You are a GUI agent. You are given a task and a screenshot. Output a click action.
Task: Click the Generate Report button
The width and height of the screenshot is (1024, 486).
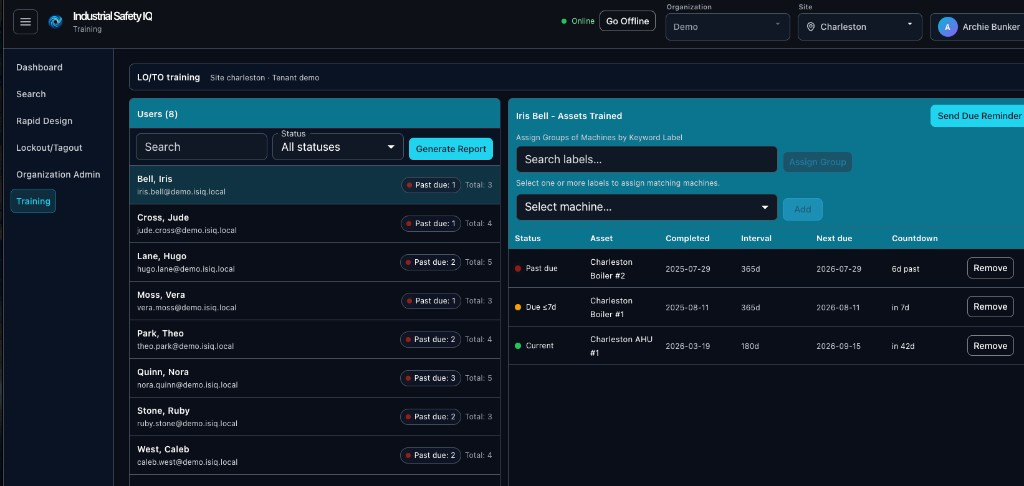451,149
